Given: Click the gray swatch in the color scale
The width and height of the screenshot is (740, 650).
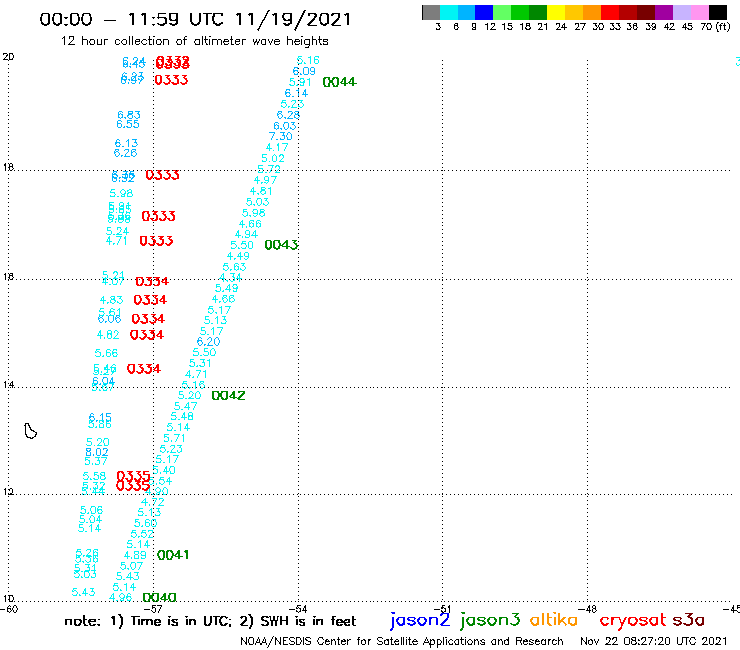Looking at the screenshot, I should (x=431, y=13).
